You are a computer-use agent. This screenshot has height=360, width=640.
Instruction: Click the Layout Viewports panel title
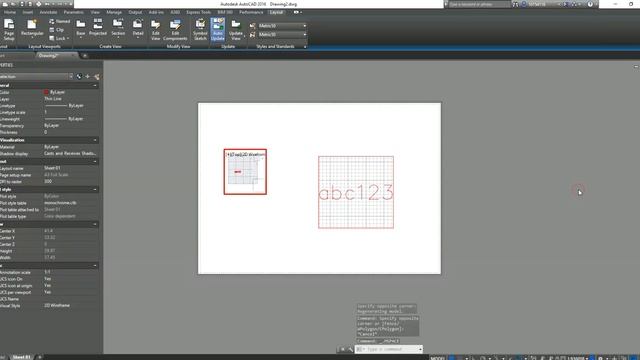pos(44,47)
